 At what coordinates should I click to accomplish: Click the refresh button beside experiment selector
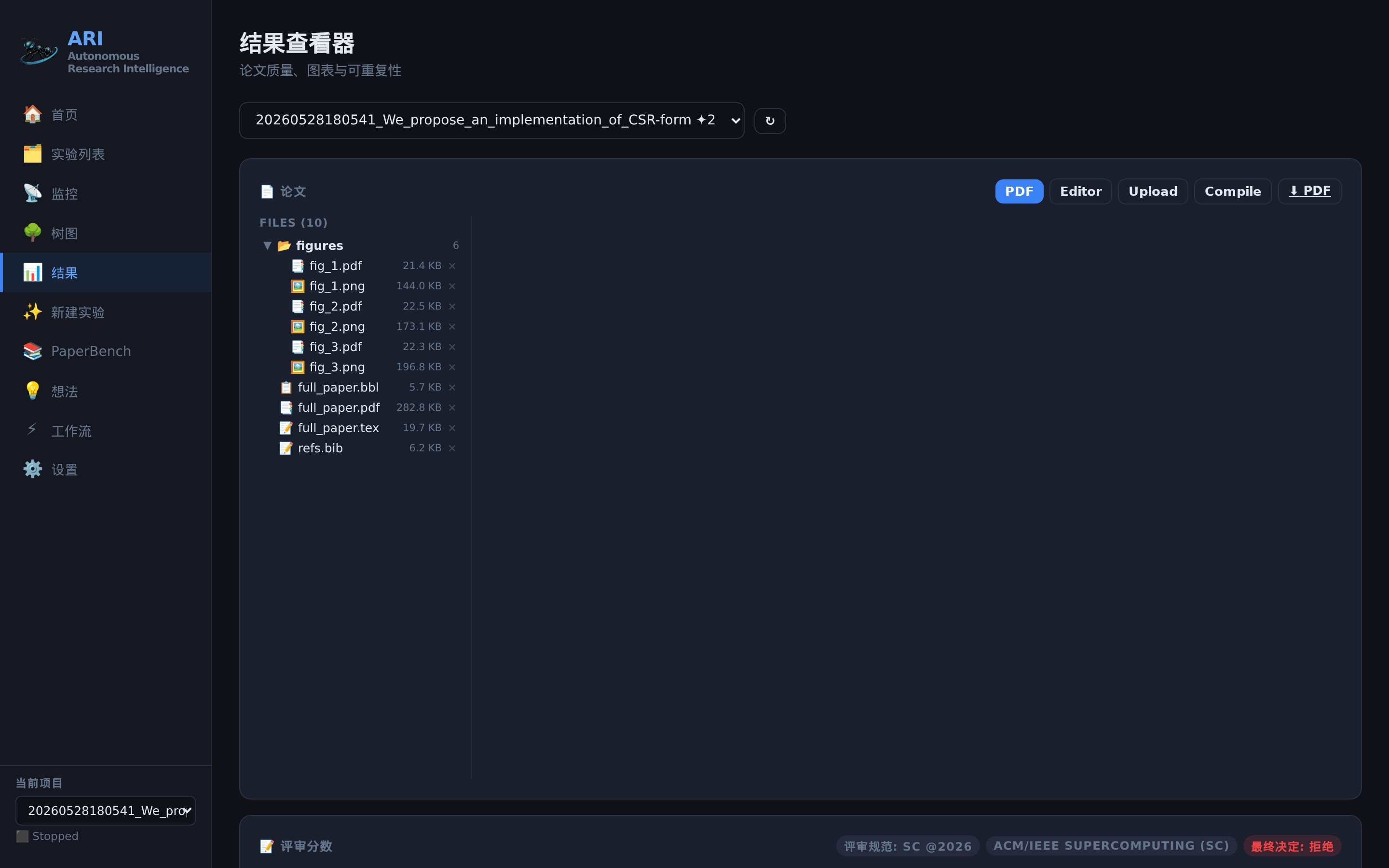pyautogui.click(x=770, y=121)
